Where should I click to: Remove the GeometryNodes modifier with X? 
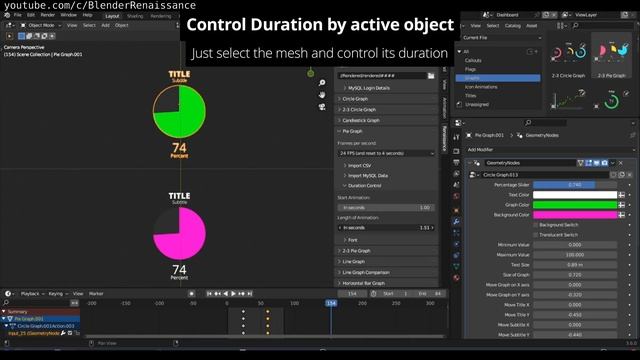click(x=621, y=163)
